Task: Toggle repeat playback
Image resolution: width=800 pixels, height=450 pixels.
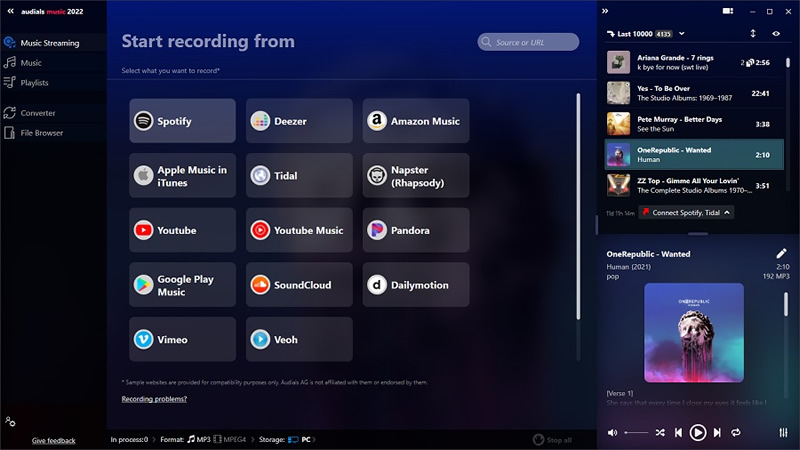Action: click(x=736, y=433)
